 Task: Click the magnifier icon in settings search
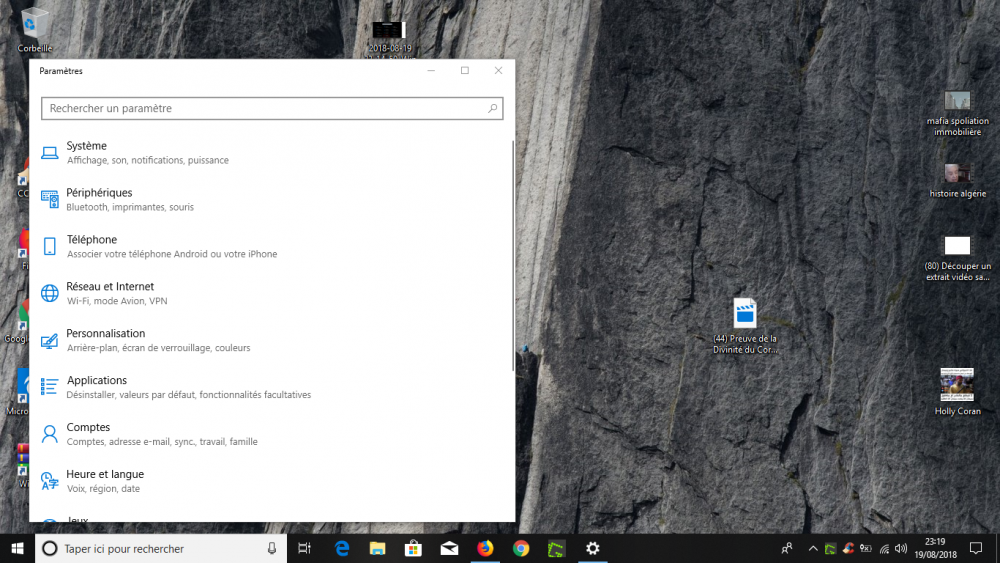click(x=492, y=108)
